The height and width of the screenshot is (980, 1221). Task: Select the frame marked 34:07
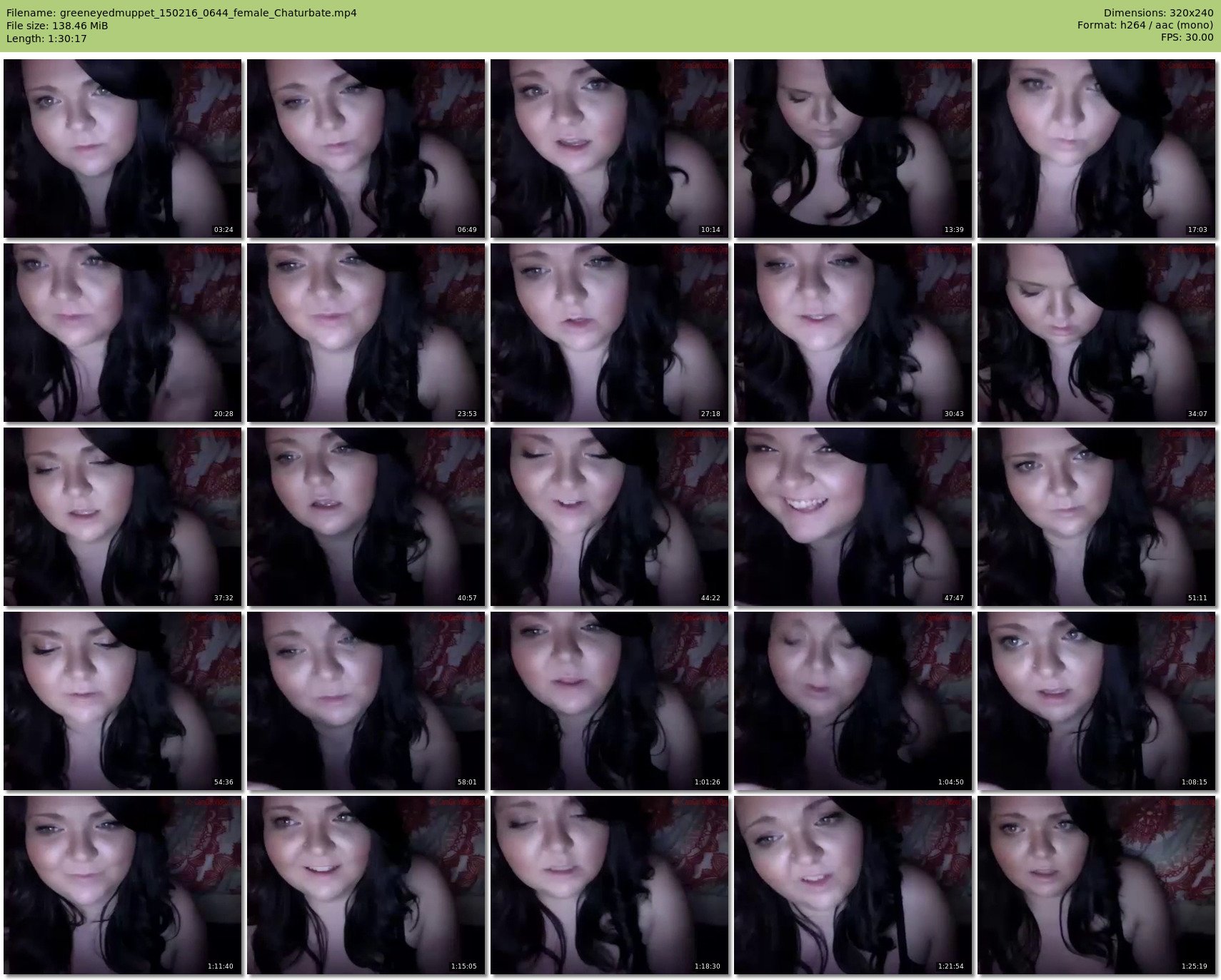(x=1096, y=333)
